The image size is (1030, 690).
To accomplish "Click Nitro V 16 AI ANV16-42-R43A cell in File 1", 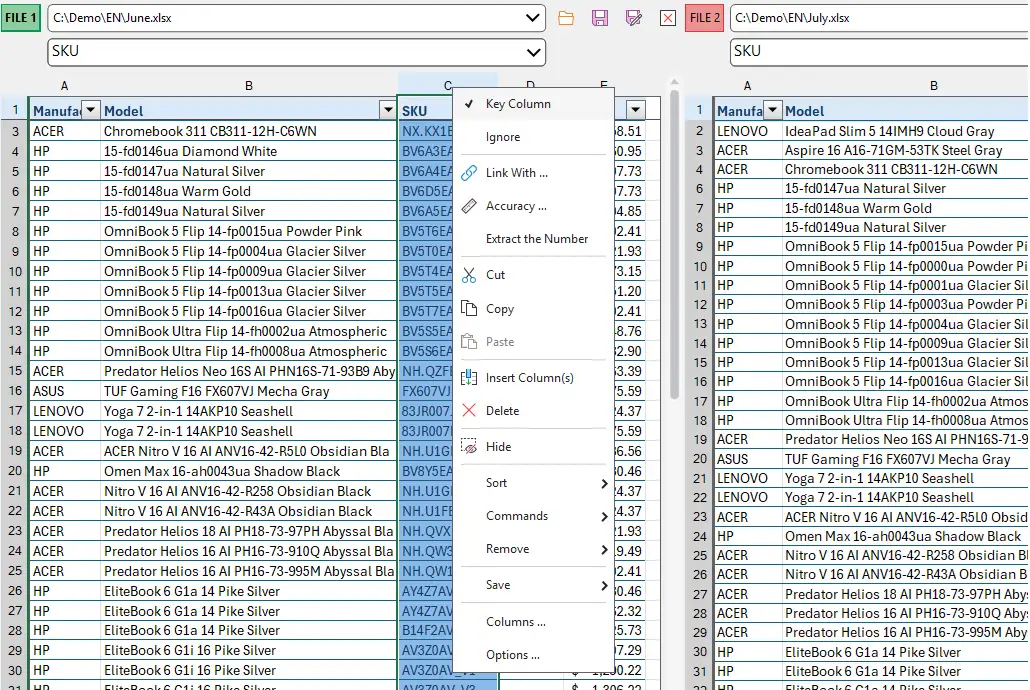I will (x=249, y=511).
